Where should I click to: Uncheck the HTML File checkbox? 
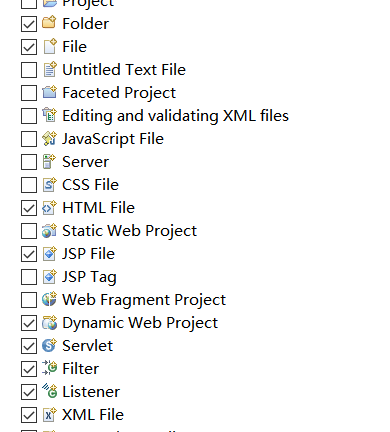(29, 208)
